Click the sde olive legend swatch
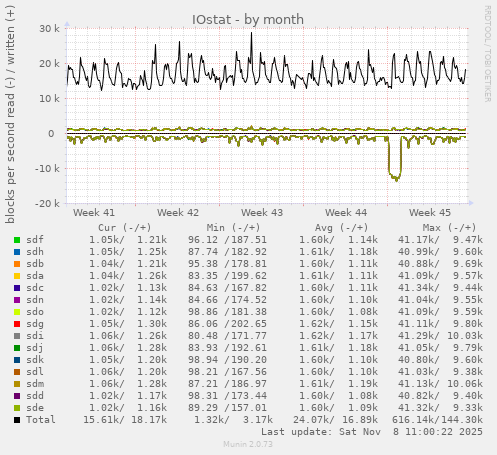The width and height of the screenshot is (497, 455). click(x=17, y=408)
